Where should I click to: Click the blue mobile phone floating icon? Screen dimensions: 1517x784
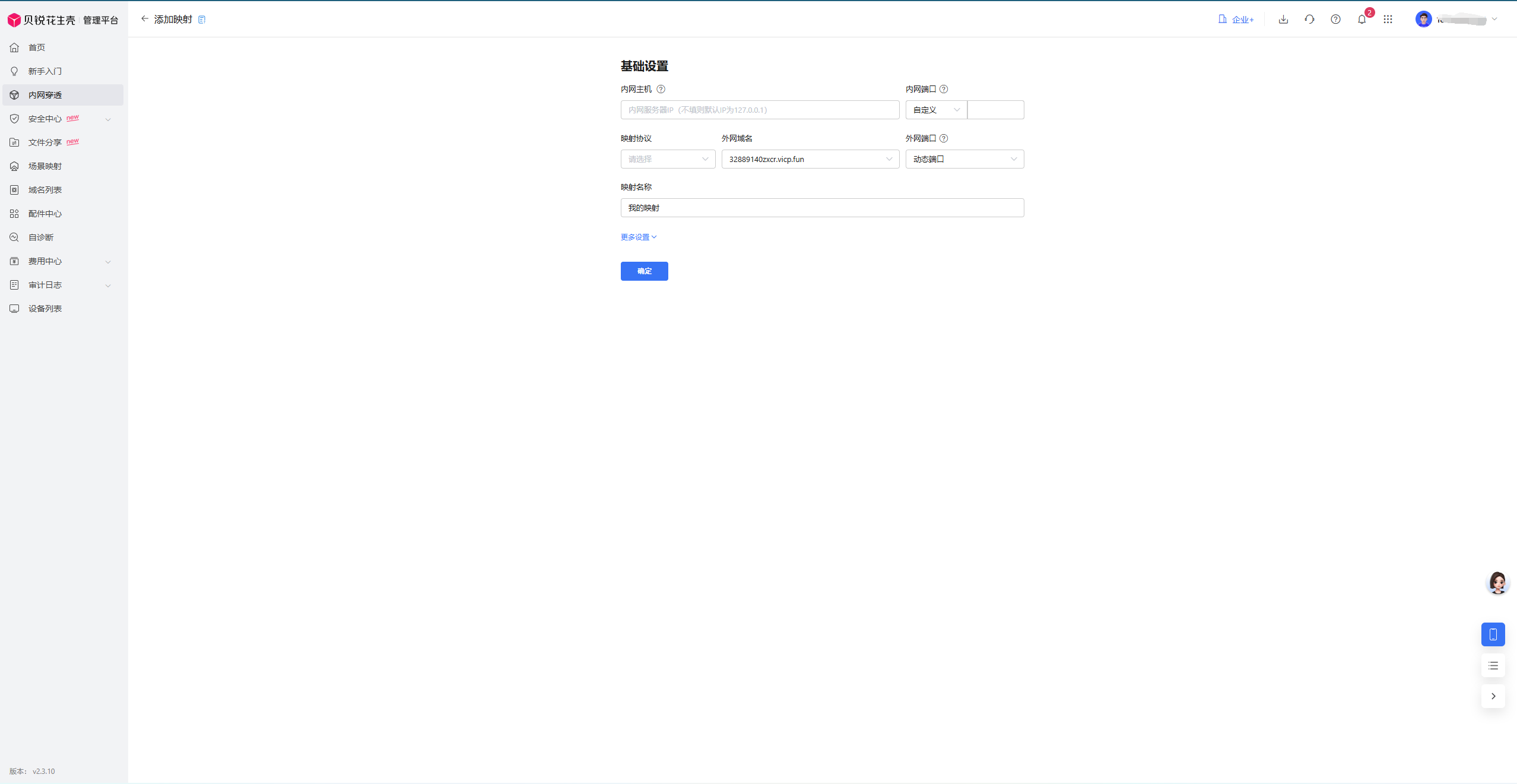click(1493, 634)
